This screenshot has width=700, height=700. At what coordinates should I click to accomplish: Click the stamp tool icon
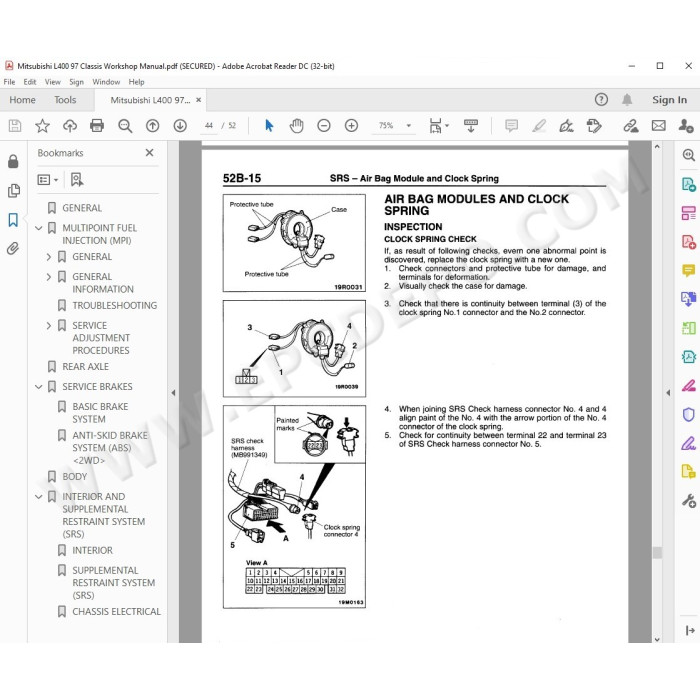[x=594, y=126]
